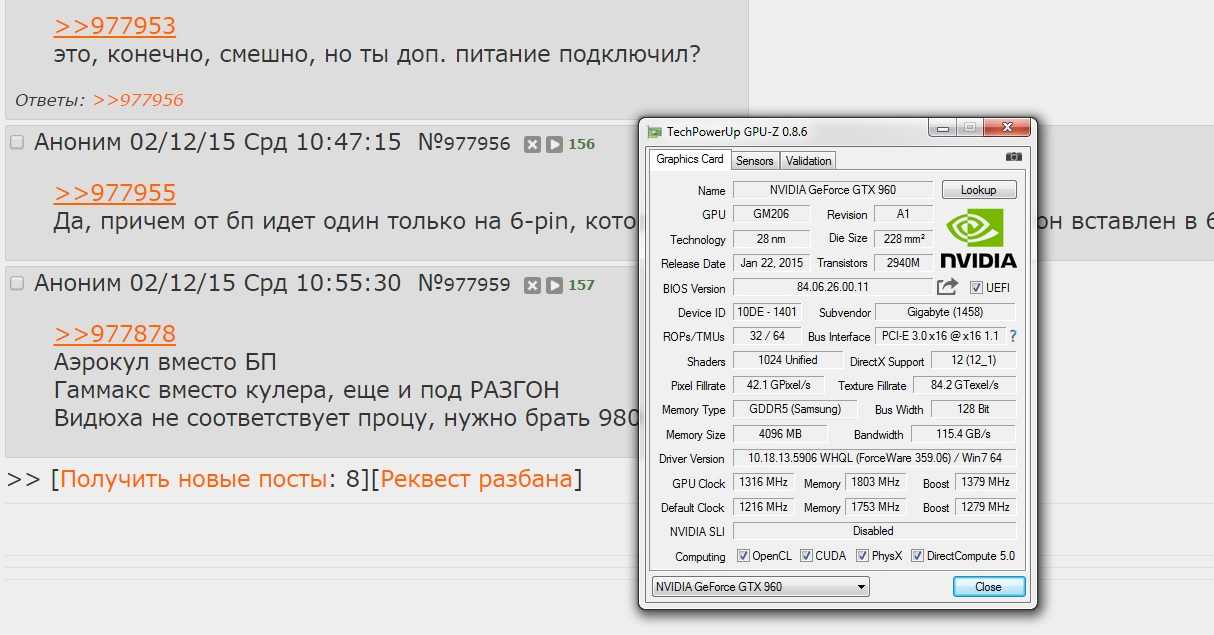Click the Driver Version field
This screenshot has height=635, width=1214.
click(x=875, y=458)
